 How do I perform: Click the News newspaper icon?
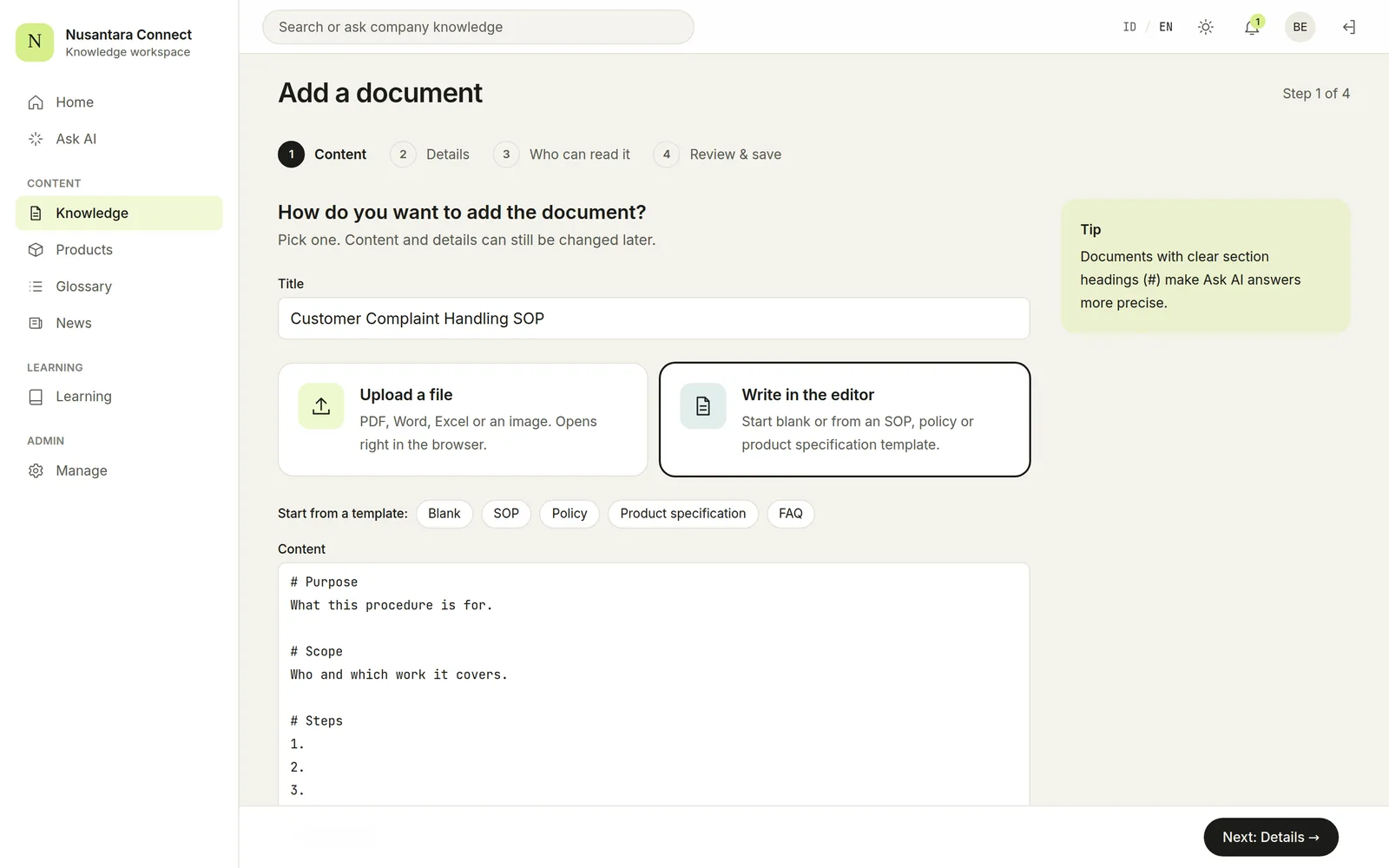click(x=36, y=323)
